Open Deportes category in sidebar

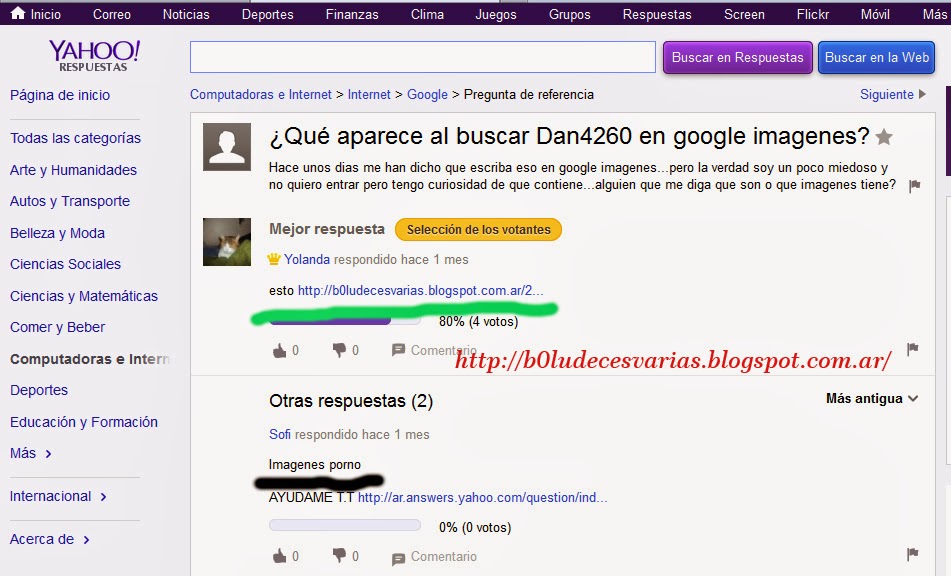(39, 390)
